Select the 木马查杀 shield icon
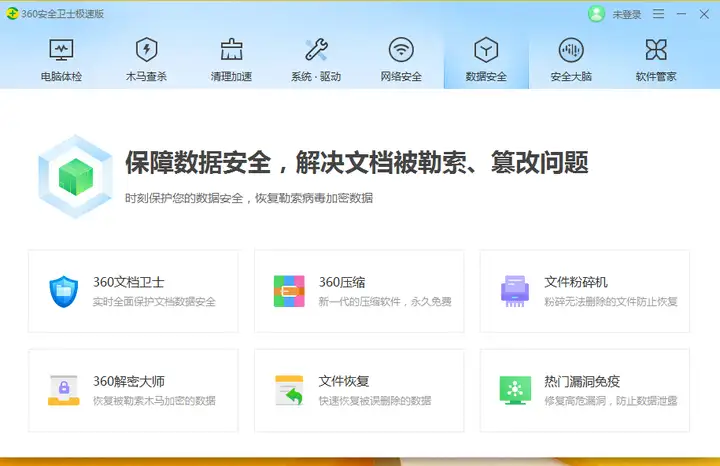 pos(146,50)
